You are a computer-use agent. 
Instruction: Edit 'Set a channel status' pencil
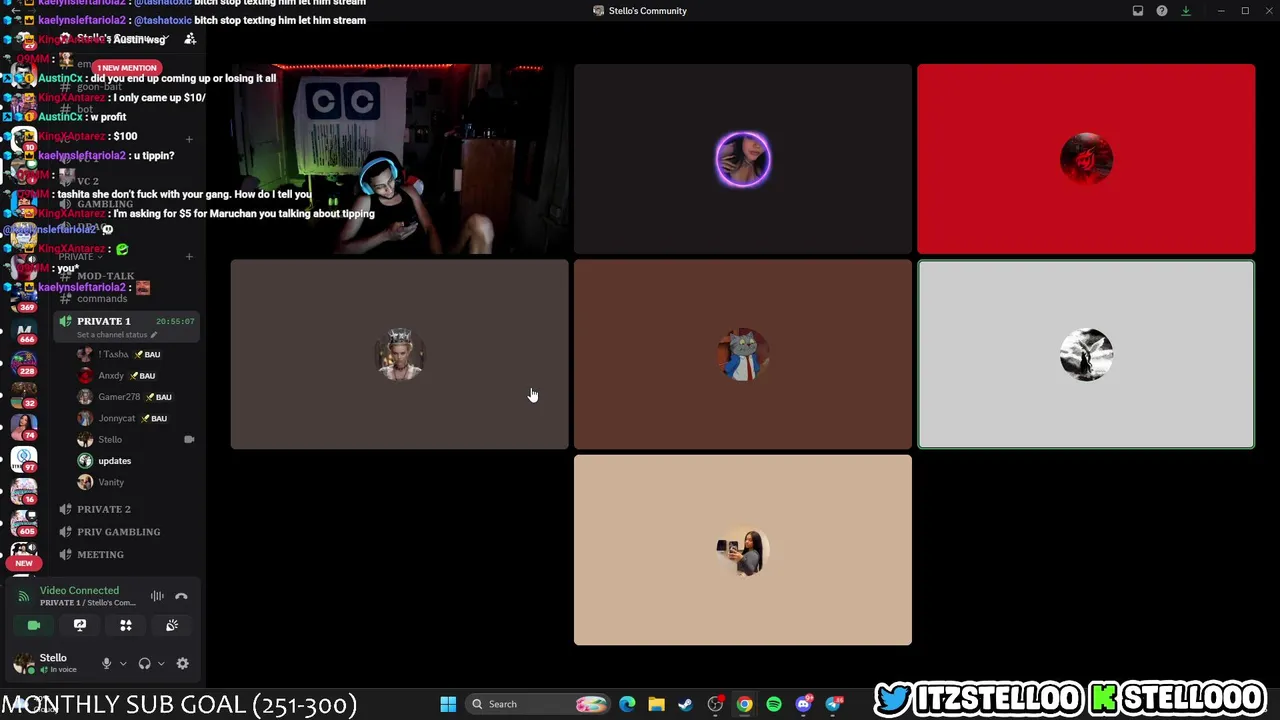153,335
